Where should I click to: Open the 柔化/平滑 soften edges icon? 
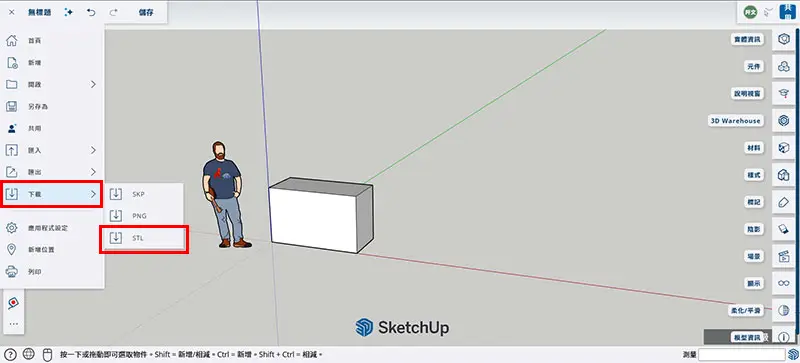tap(784, 310)
